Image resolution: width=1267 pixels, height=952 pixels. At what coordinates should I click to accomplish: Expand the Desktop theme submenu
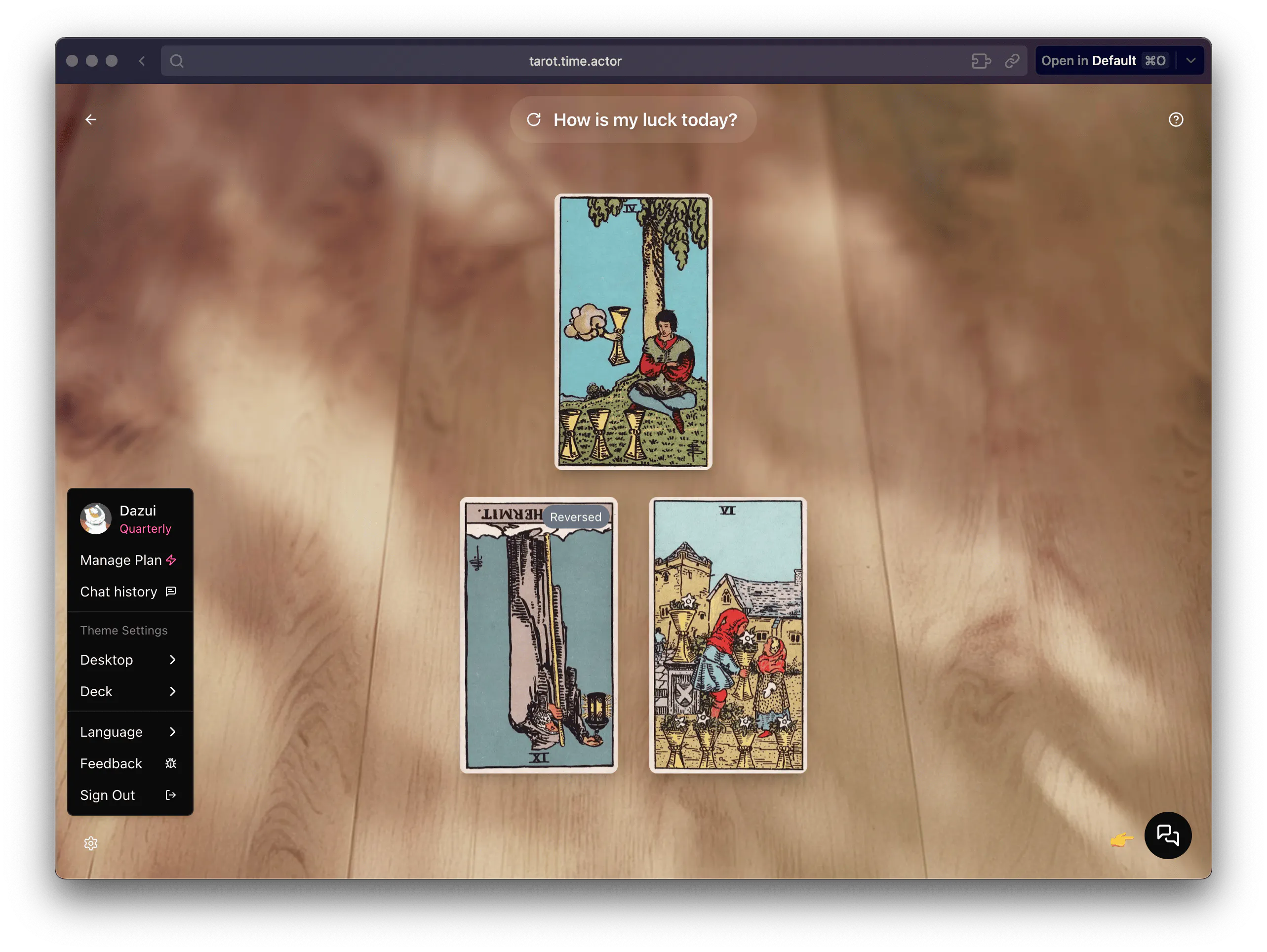click(x=130, y=660)
